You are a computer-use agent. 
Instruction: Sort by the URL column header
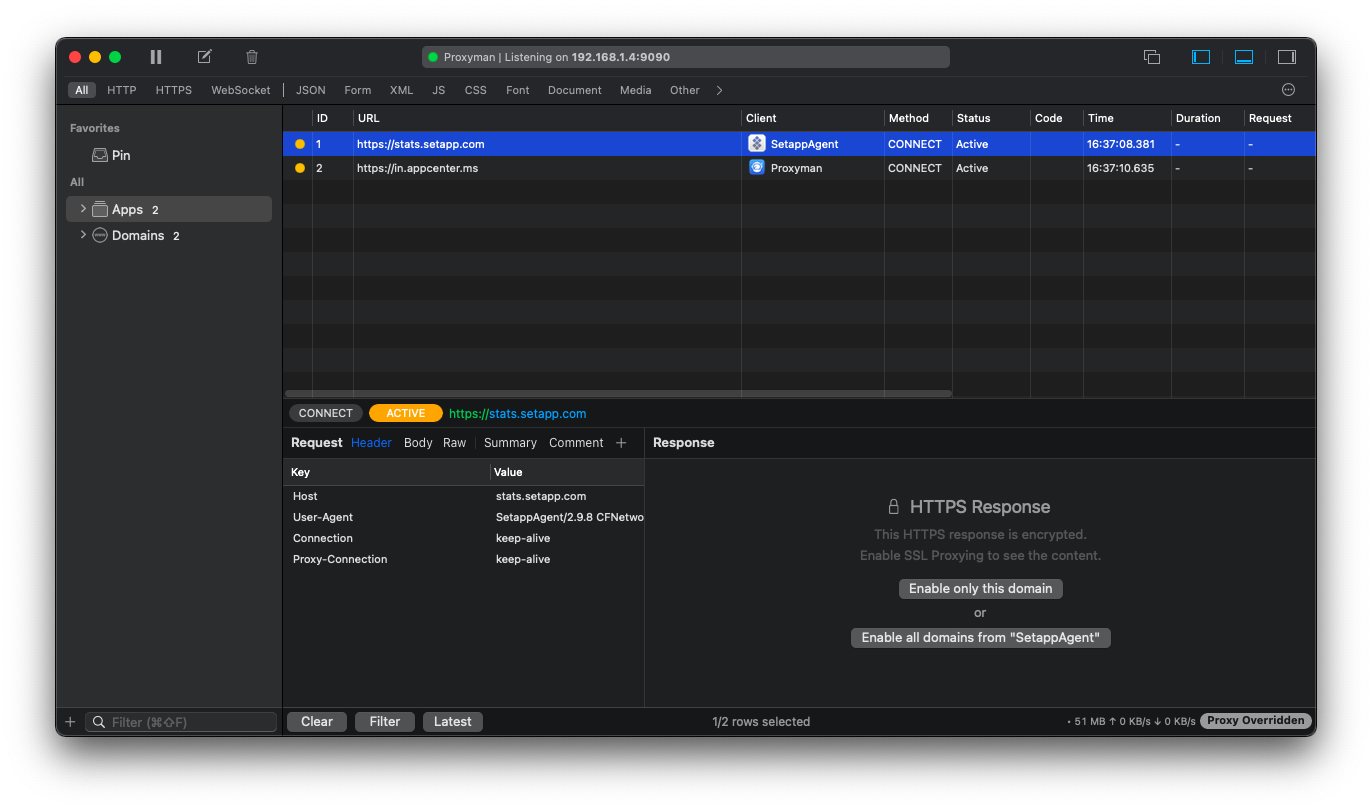pyautogui.click(x=547, y=118)
